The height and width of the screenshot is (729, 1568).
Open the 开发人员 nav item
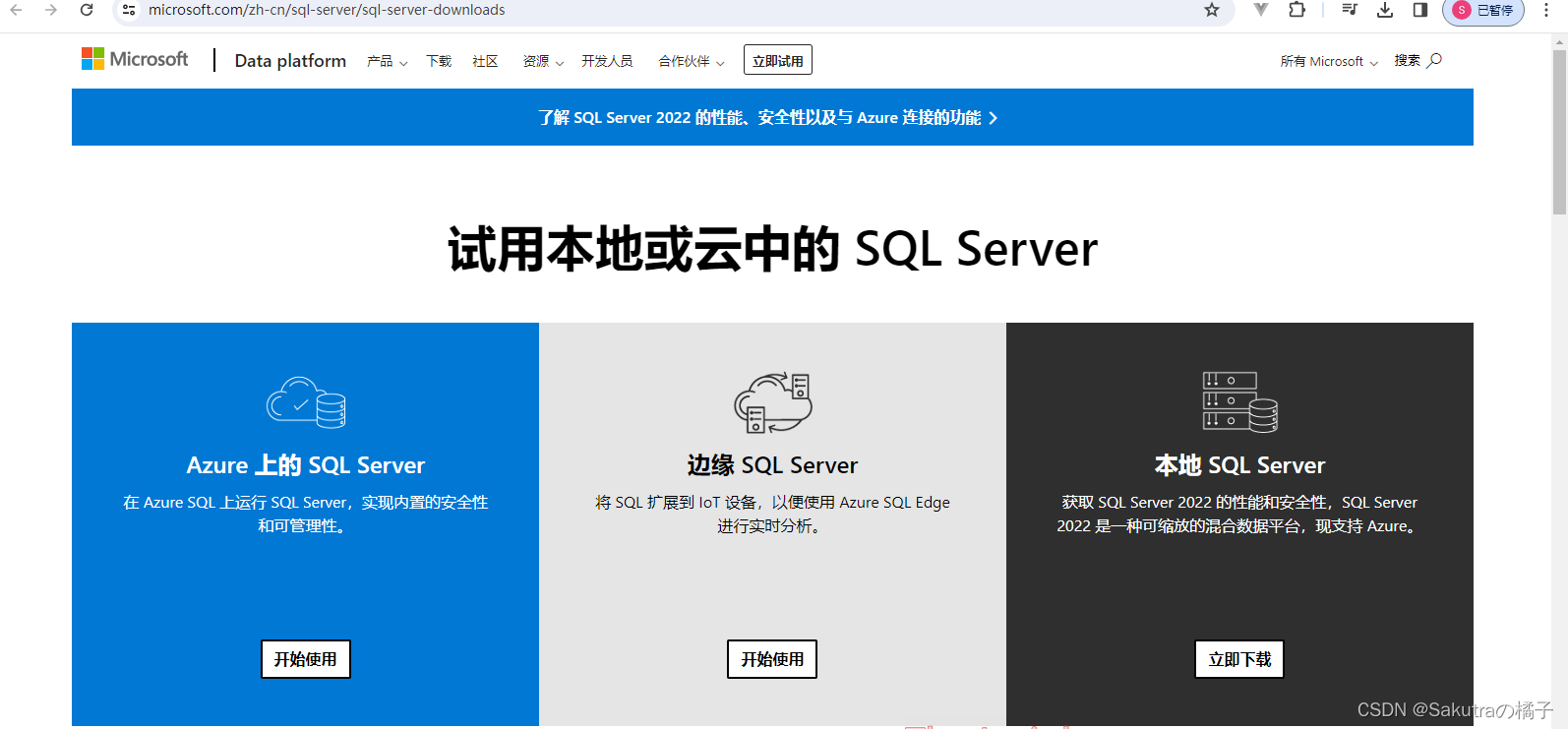pyautogui.click(x=607, y=61)
